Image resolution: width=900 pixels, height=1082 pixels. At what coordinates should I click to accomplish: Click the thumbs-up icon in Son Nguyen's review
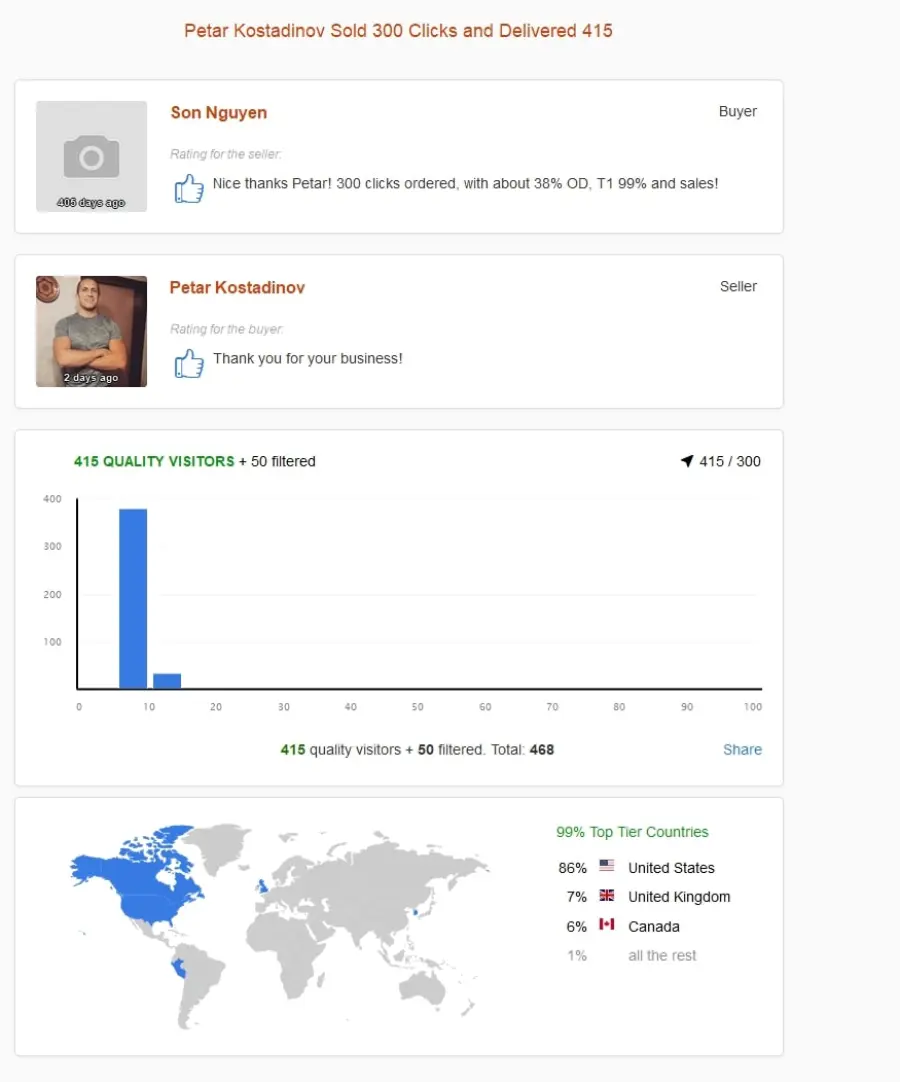pos(189,188)
